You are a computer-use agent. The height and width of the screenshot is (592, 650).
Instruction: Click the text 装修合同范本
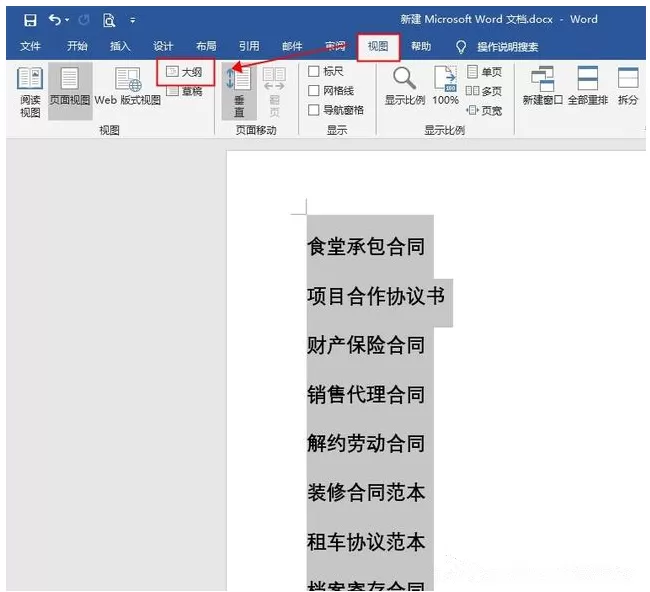(x=366, y=493)
